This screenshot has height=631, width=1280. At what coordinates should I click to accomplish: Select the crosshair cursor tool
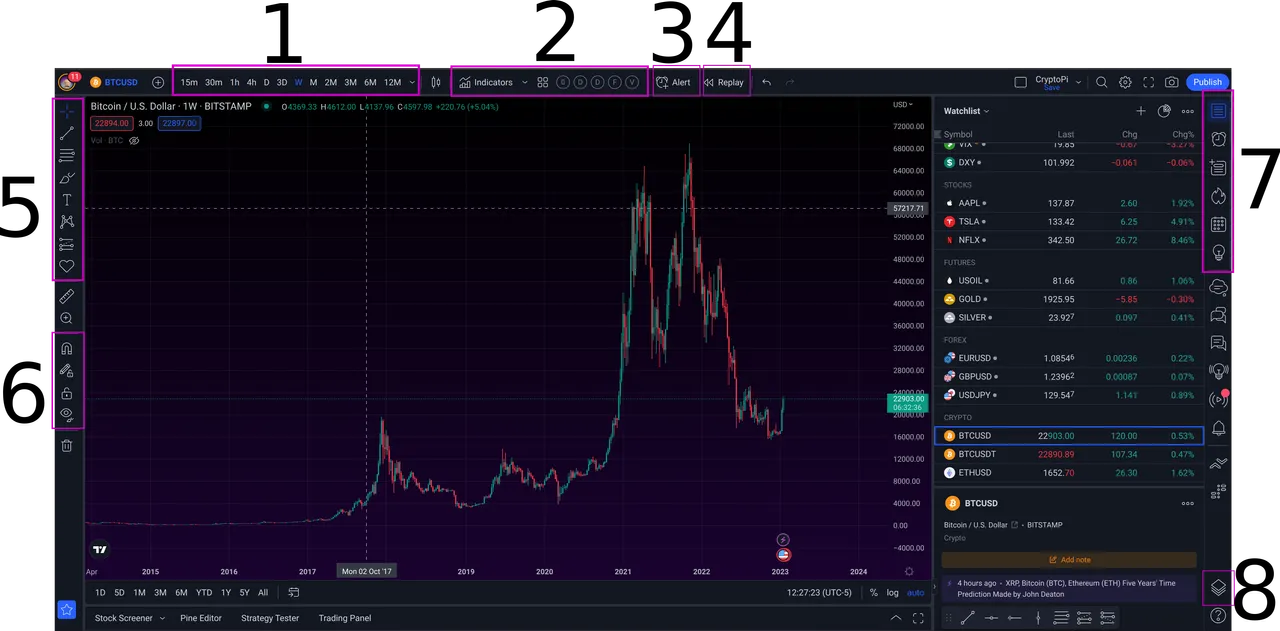pos(67,111)
